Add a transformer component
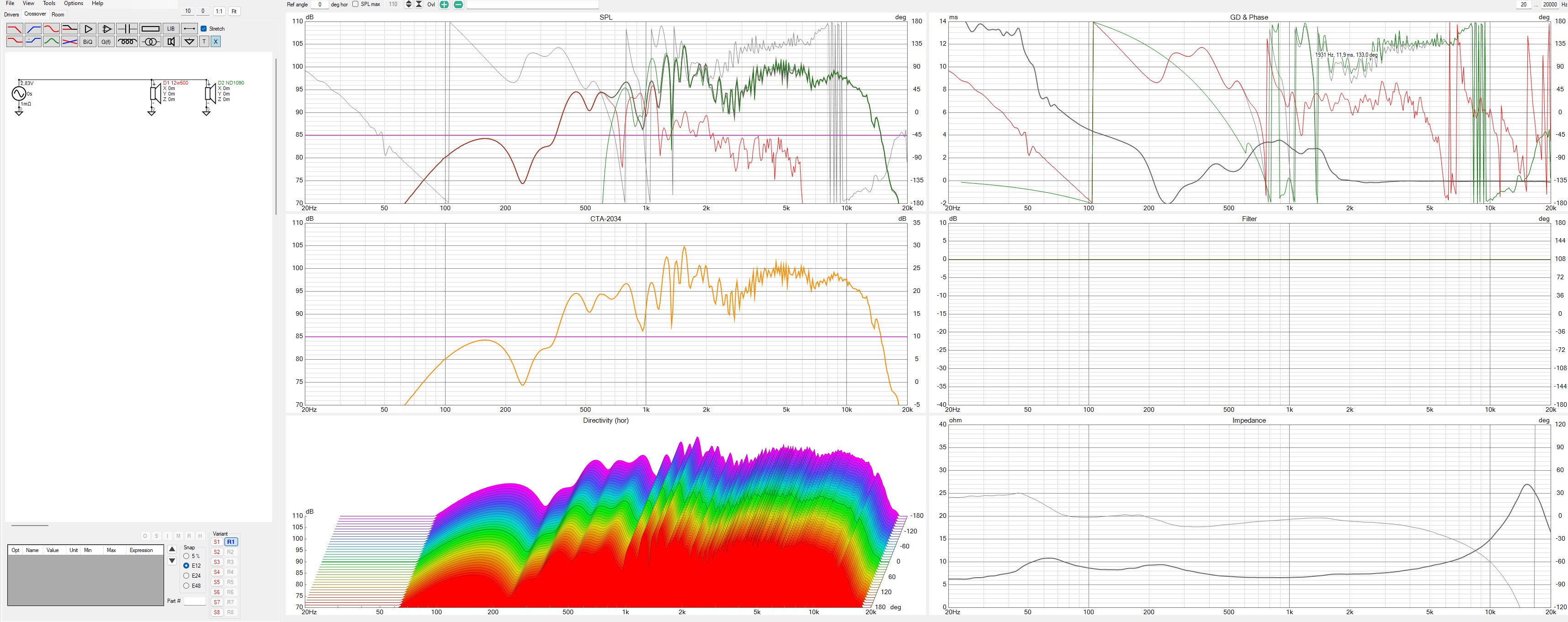 [x=150, y=42]
